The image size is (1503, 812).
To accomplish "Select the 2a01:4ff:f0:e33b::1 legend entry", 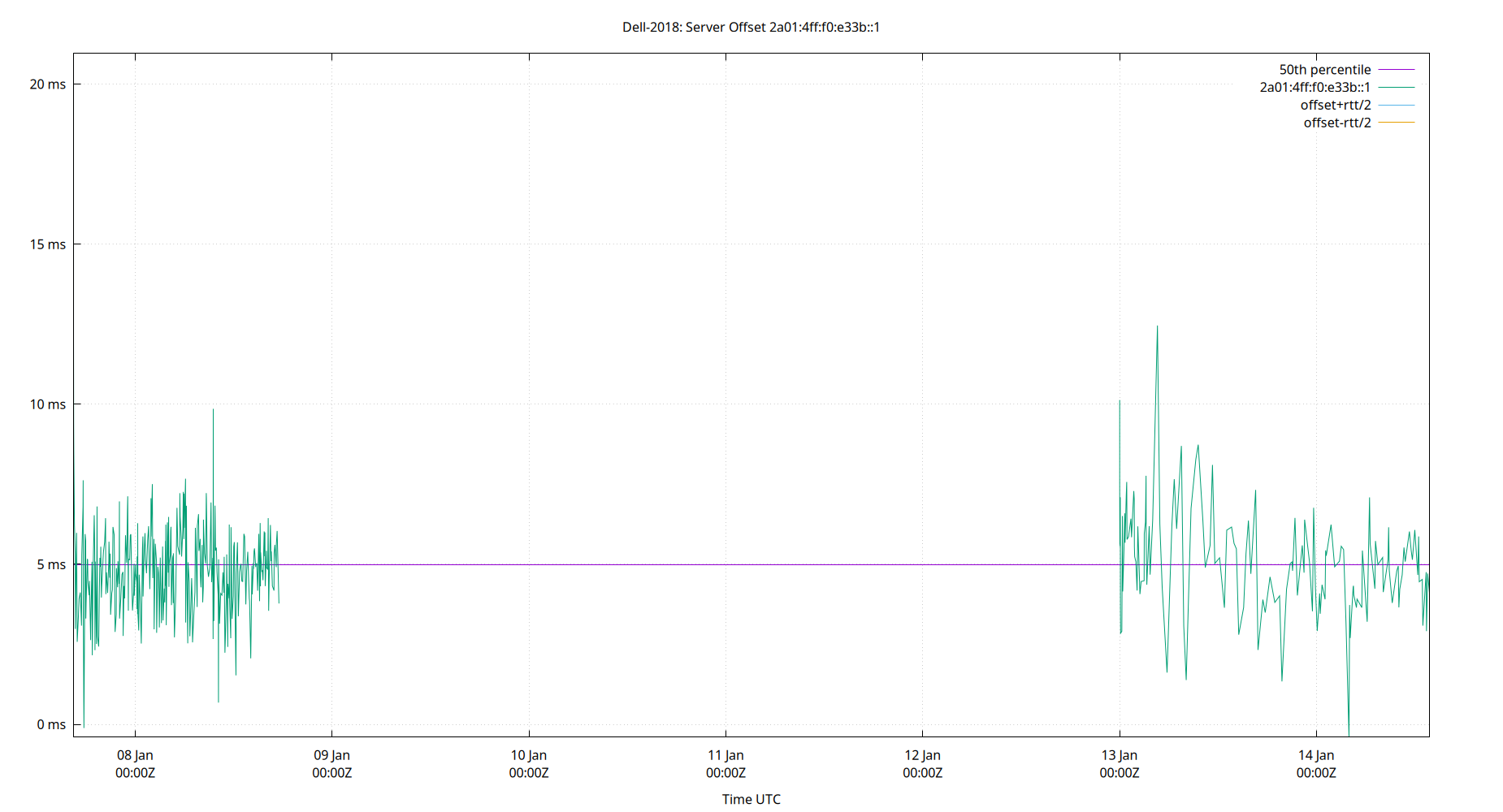I will [1314, 87].
